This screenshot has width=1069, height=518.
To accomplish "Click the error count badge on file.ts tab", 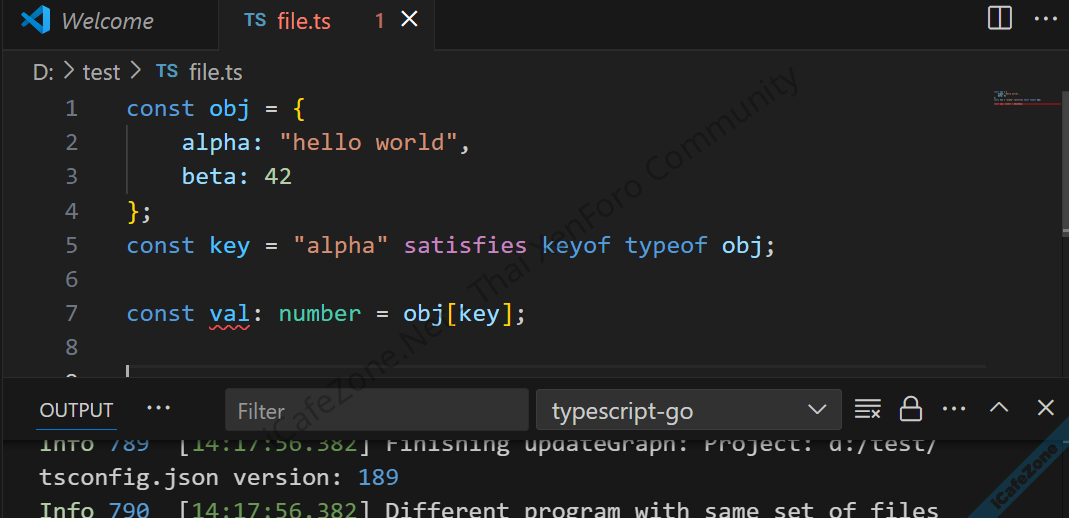I will click(379, 21).
